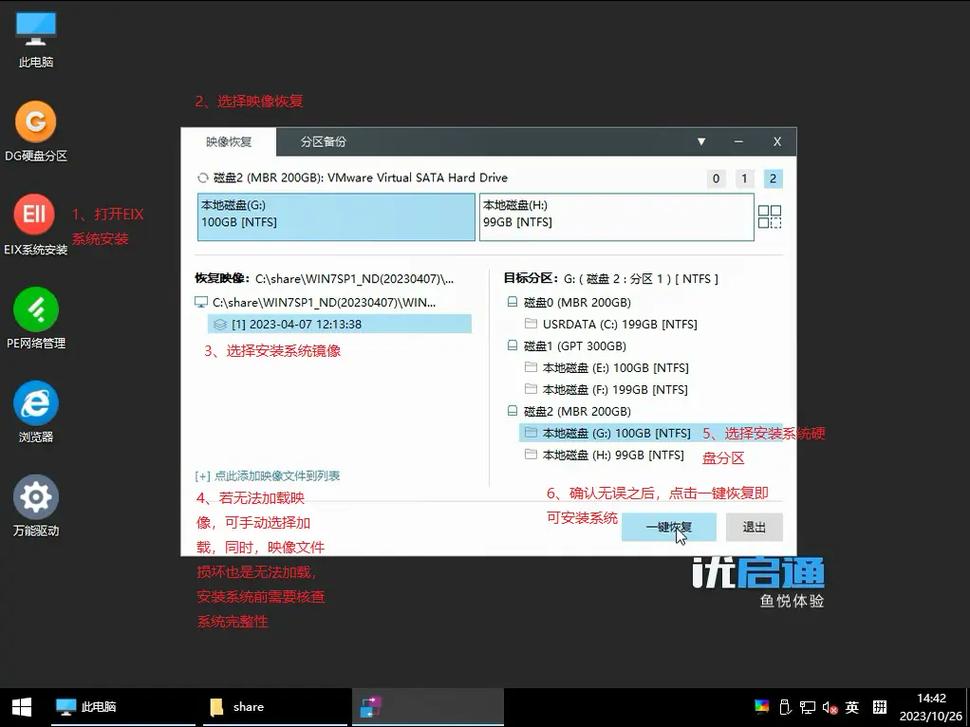Launch EIX系统安装 from the desktop
This screenshot has height=727, width=970.
[x=35, y=213]
